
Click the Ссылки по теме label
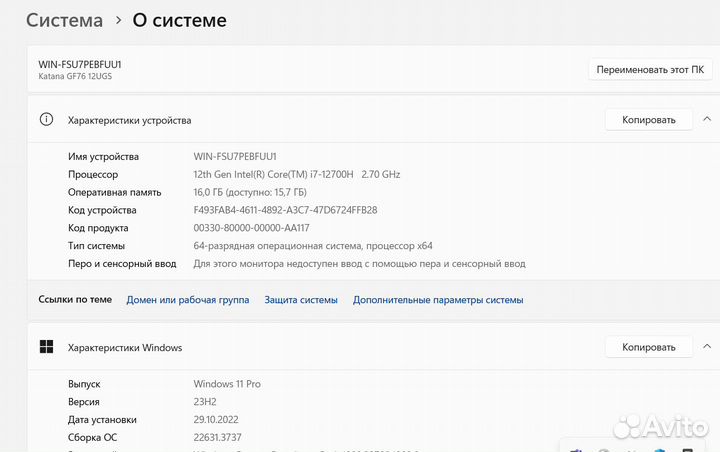[75, 299]
